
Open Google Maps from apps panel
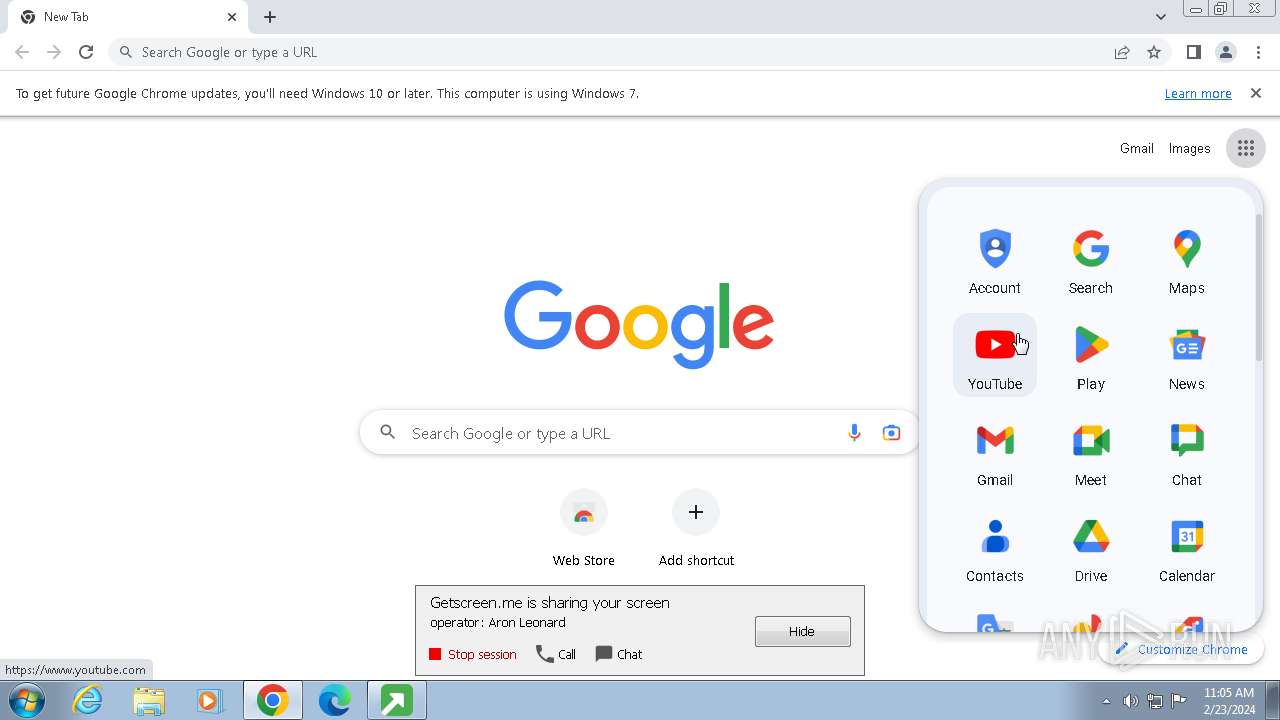point(1186,261)
